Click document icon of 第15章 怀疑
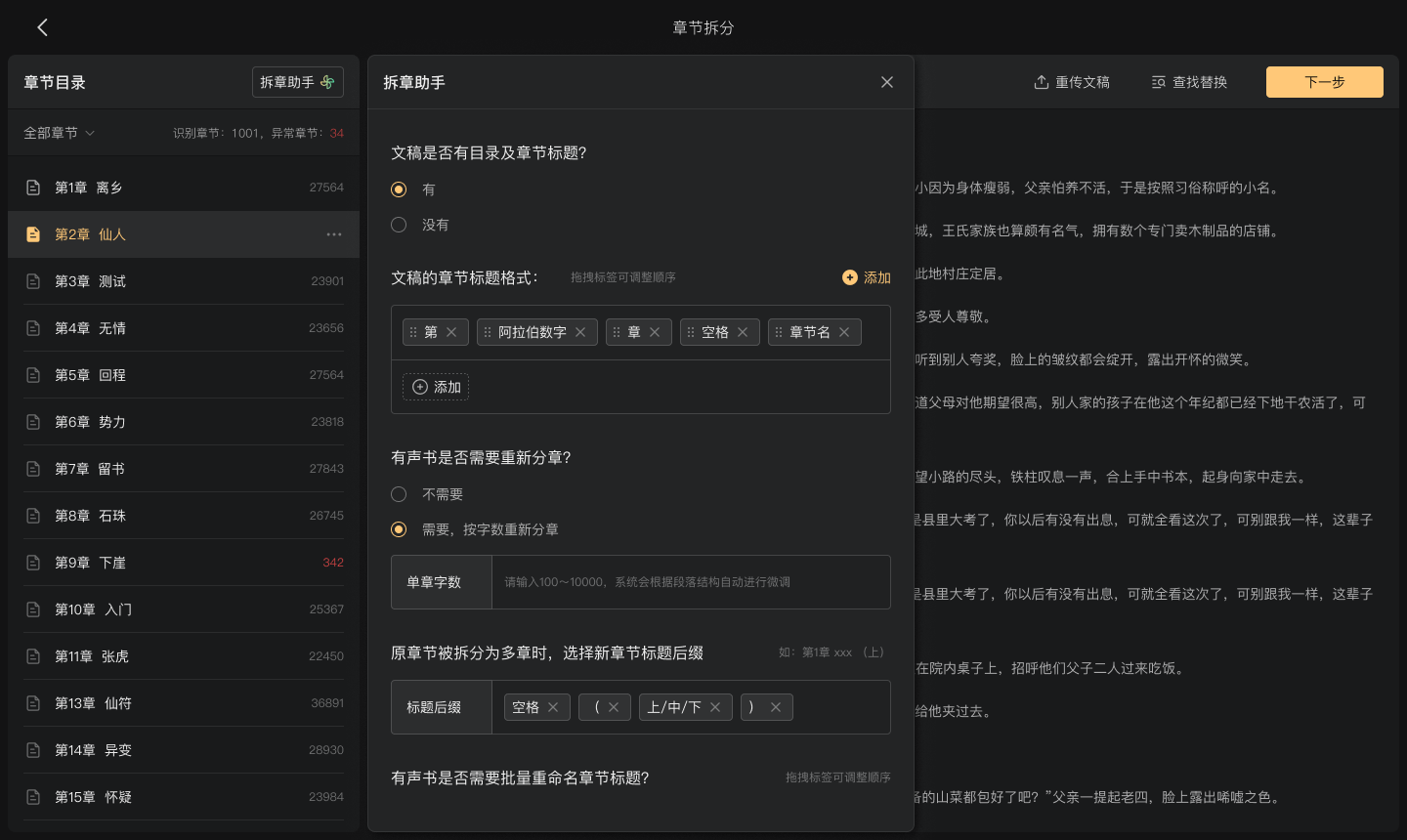The width and height of the screenshot is (1407, 840). pyautogui.click(x=33, y=797)
